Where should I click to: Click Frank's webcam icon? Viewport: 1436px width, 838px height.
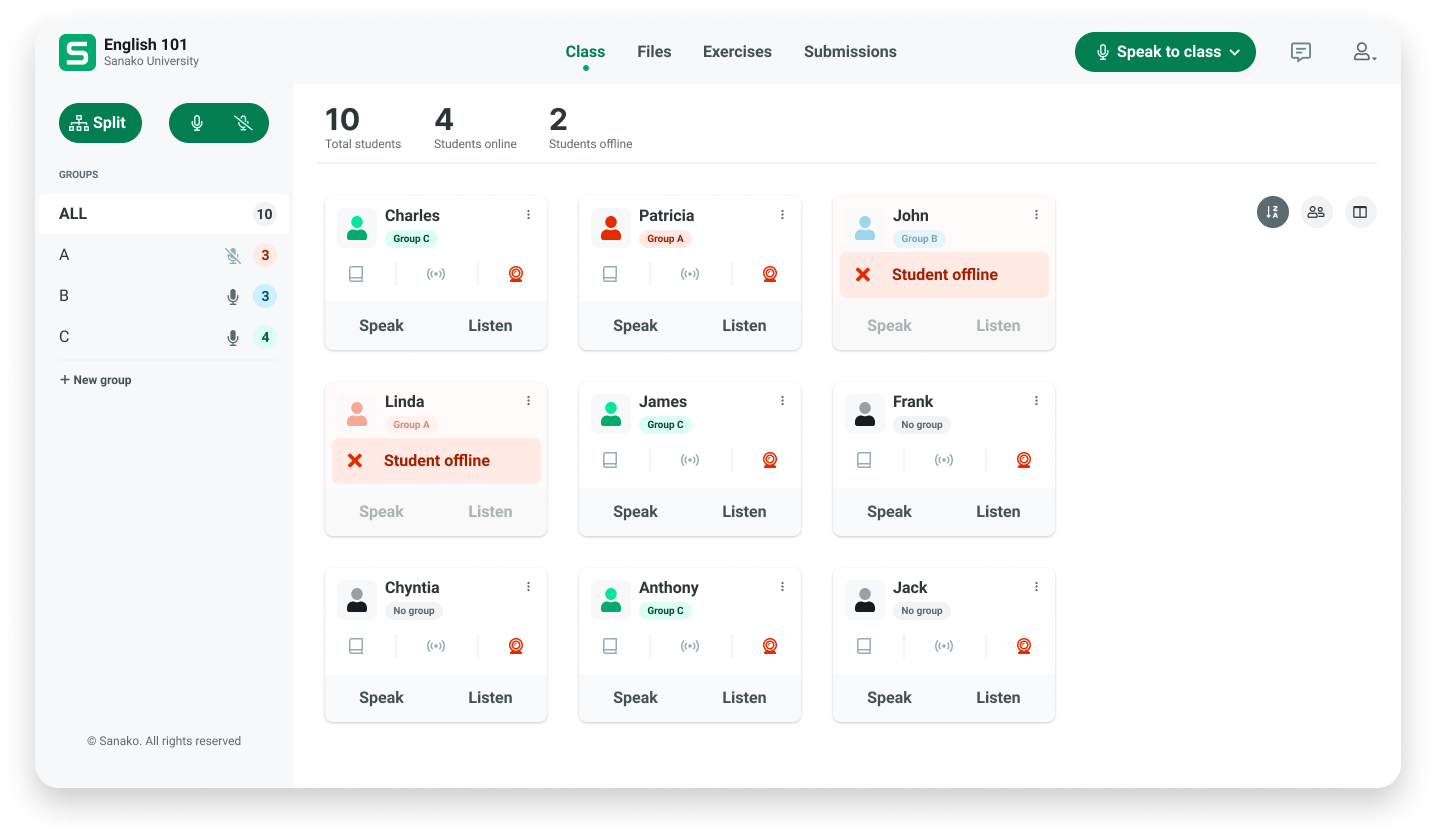coord(1024,460)
